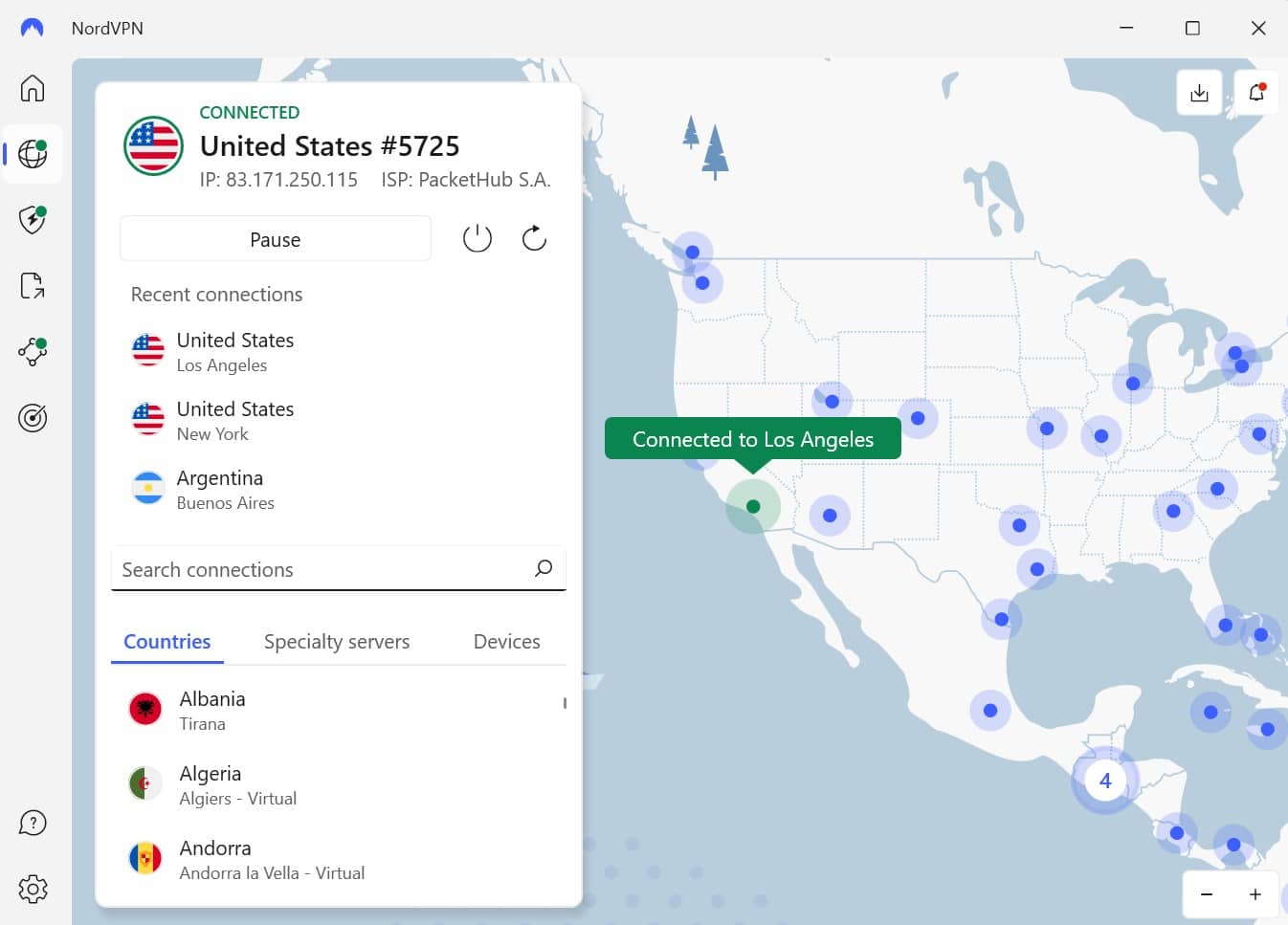Viewport: 1288px width, 925px height.
Task: Open the file share sidebar icon
Action: coord(33,285)
